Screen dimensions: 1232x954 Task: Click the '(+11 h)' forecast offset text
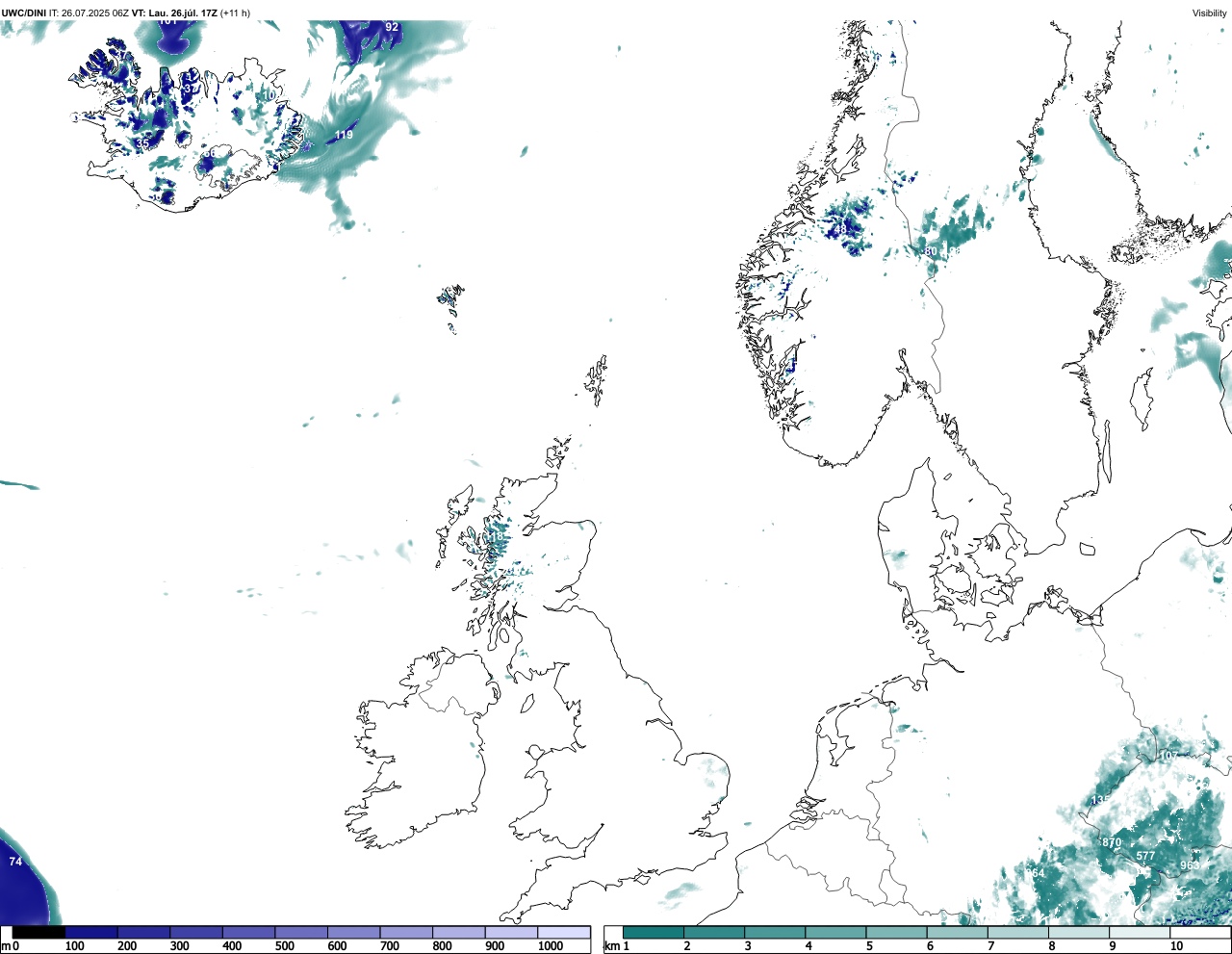click(236, 13)
